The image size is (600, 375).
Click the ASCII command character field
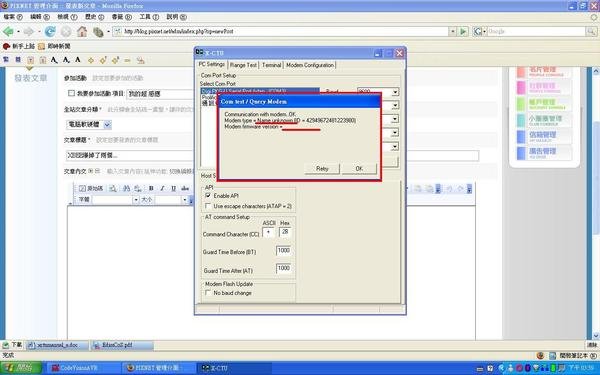pos(268,232)
